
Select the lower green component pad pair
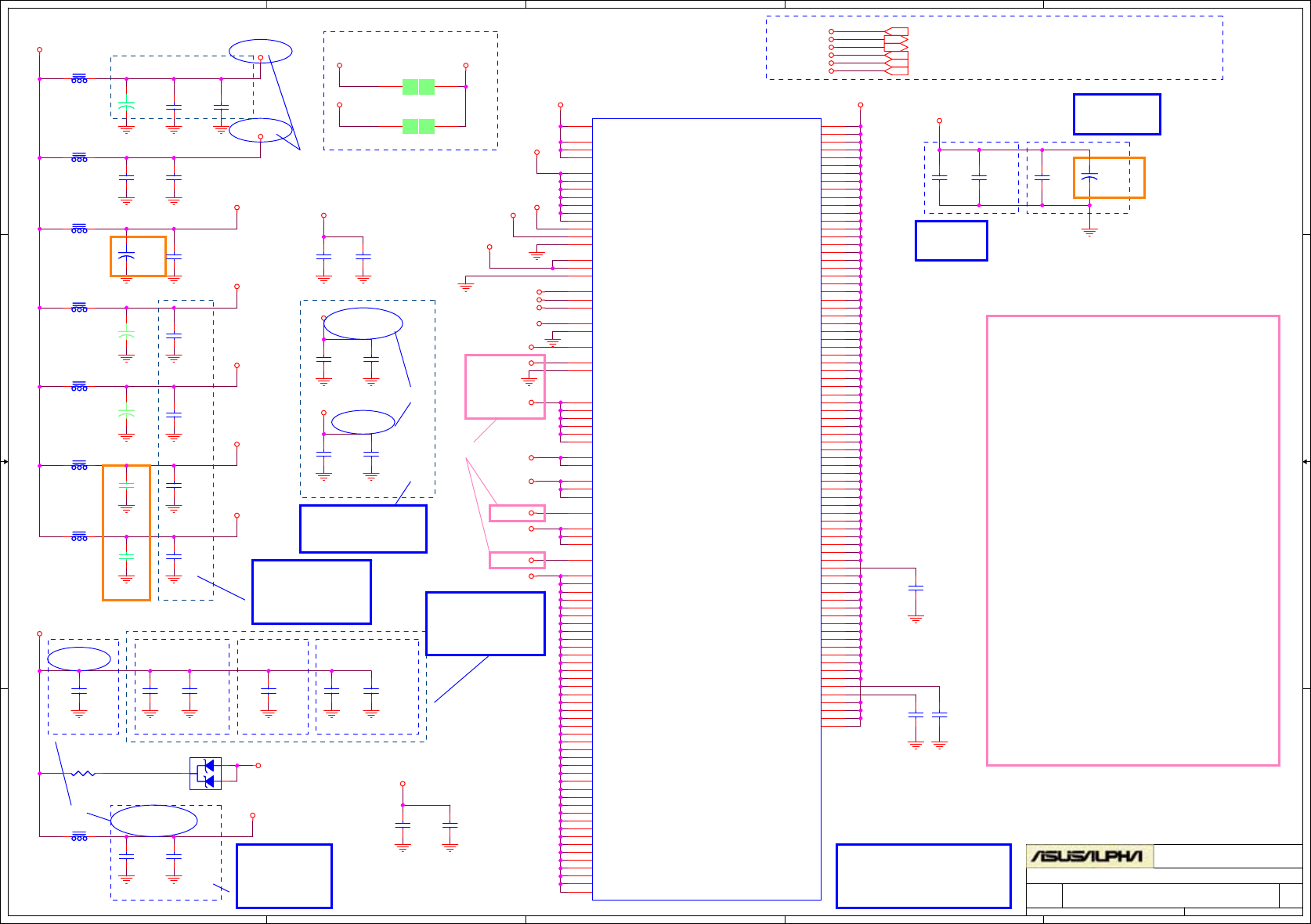click(x=418, y=126)
